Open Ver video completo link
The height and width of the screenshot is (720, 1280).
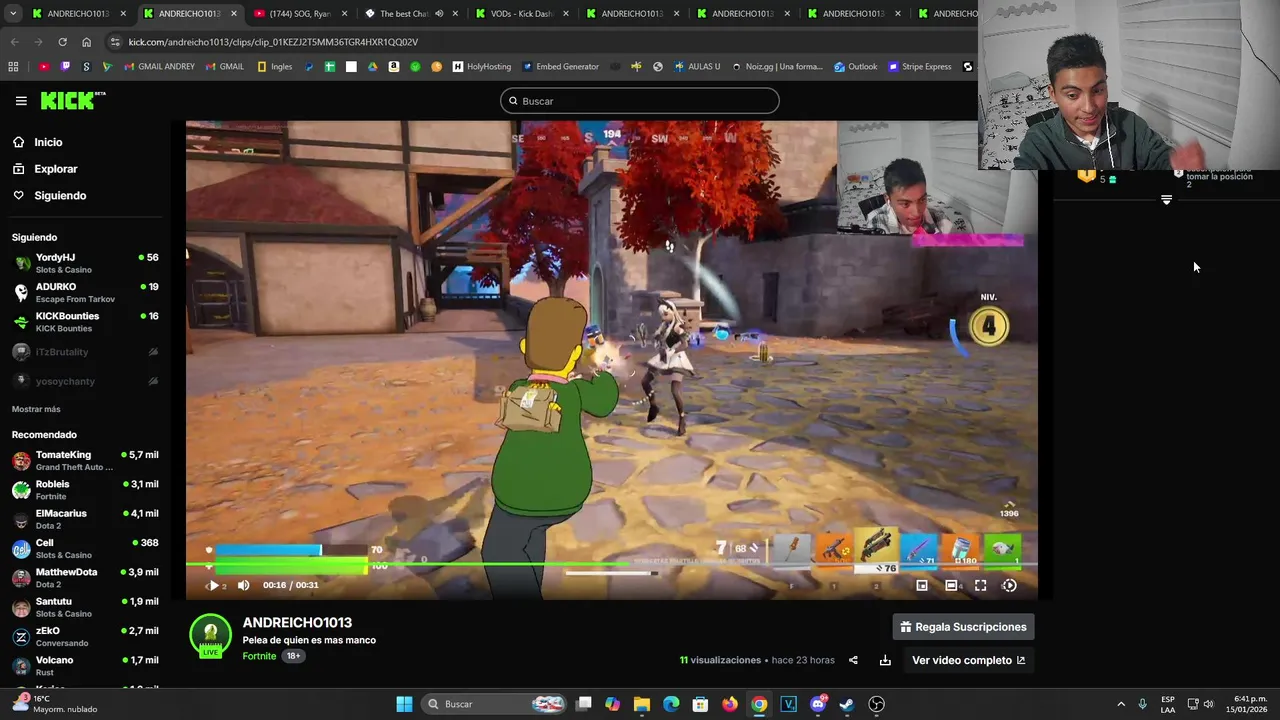[x=968, y=660]
